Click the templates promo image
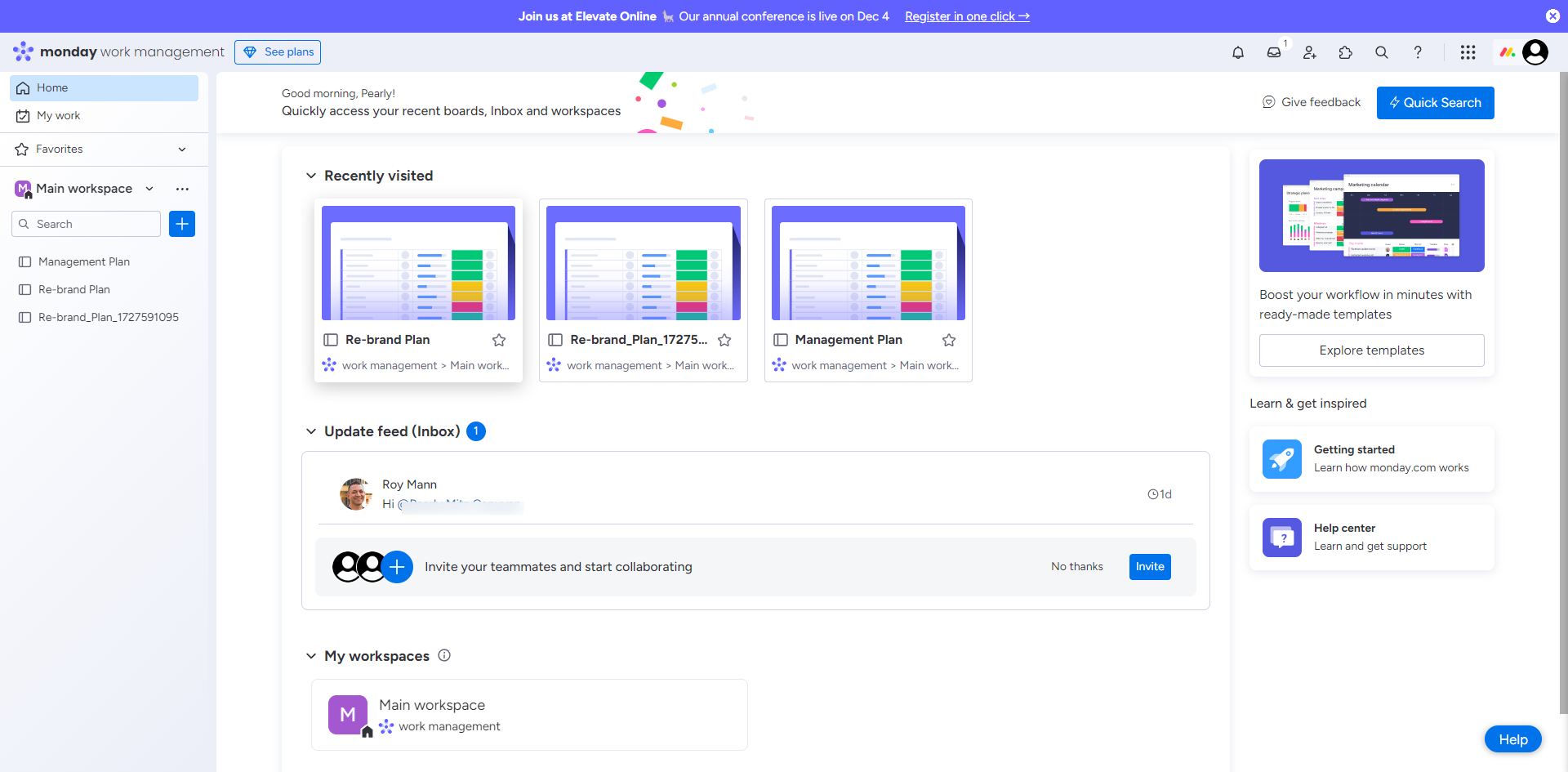 (x=1372, y=216)
